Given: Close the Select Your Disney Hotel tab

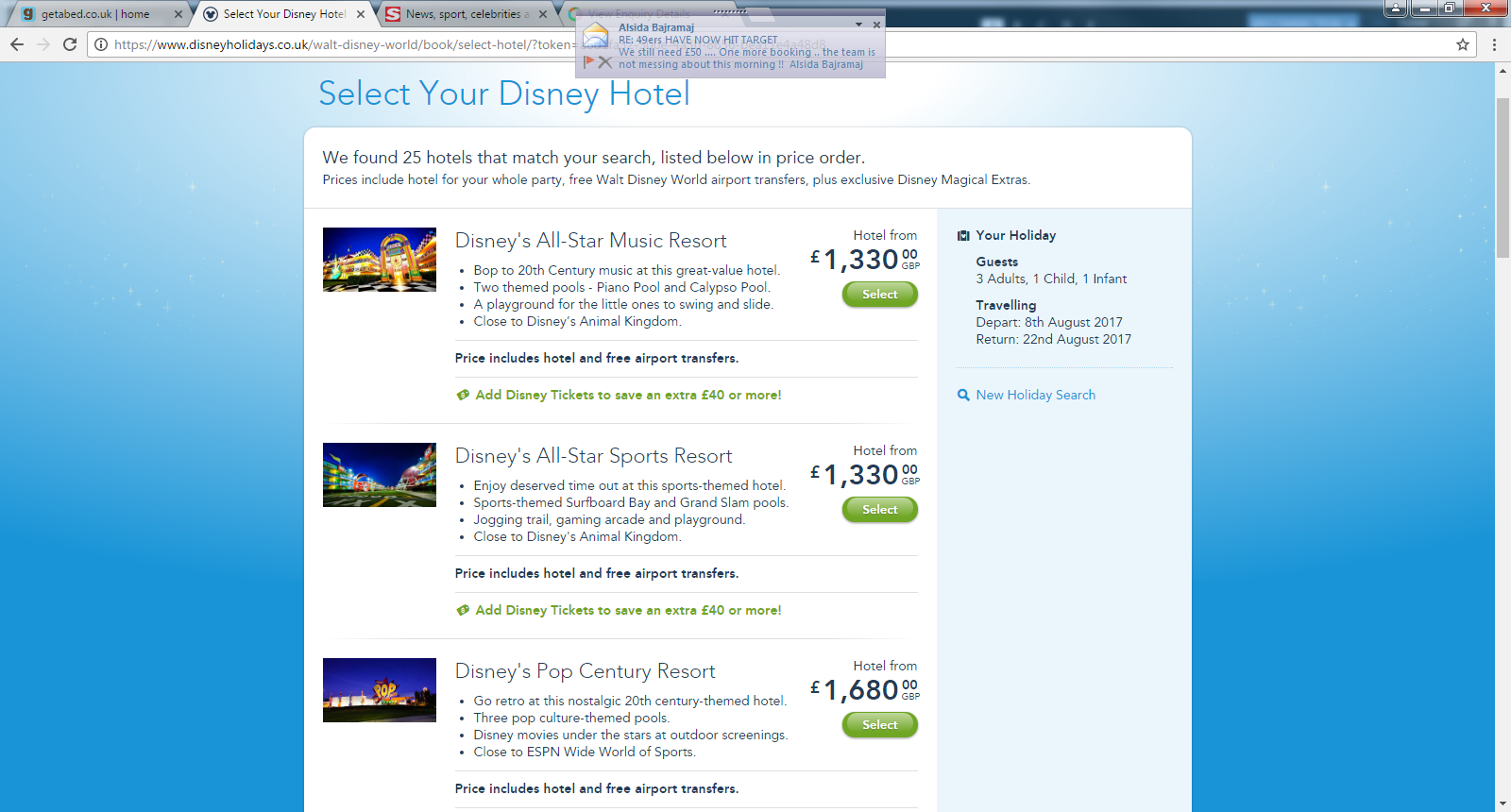Looking at the screenshot, I should (x=361, y=14).
